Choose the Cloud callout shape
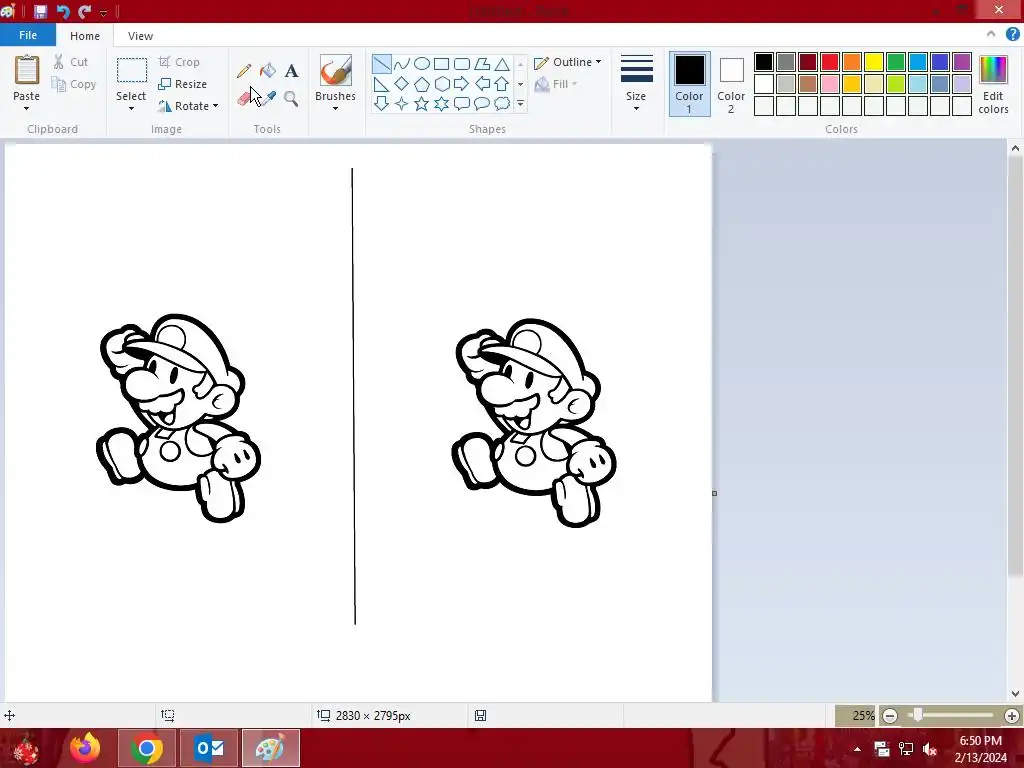 click(x=502, y=103)
